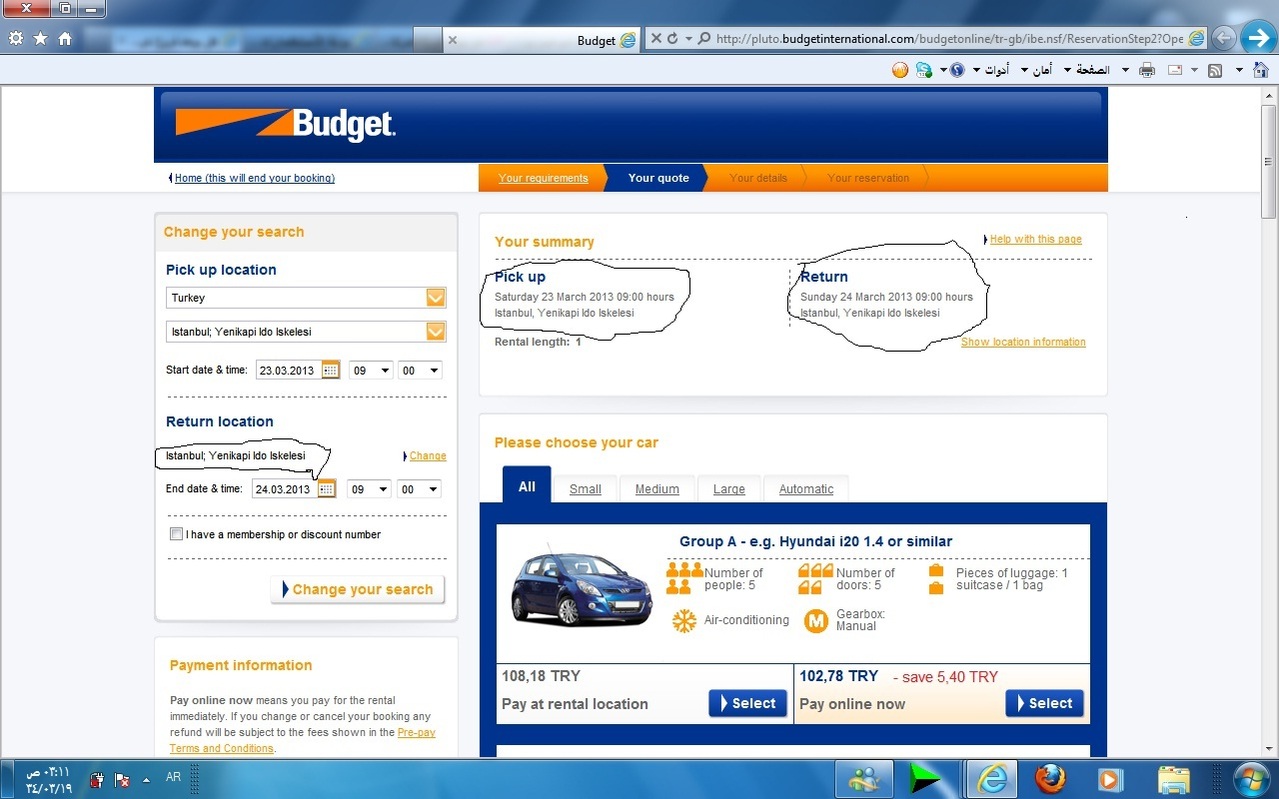Screen dimensions: 1279x799
Task: Click the Budget logo
Action: [286, 124]
